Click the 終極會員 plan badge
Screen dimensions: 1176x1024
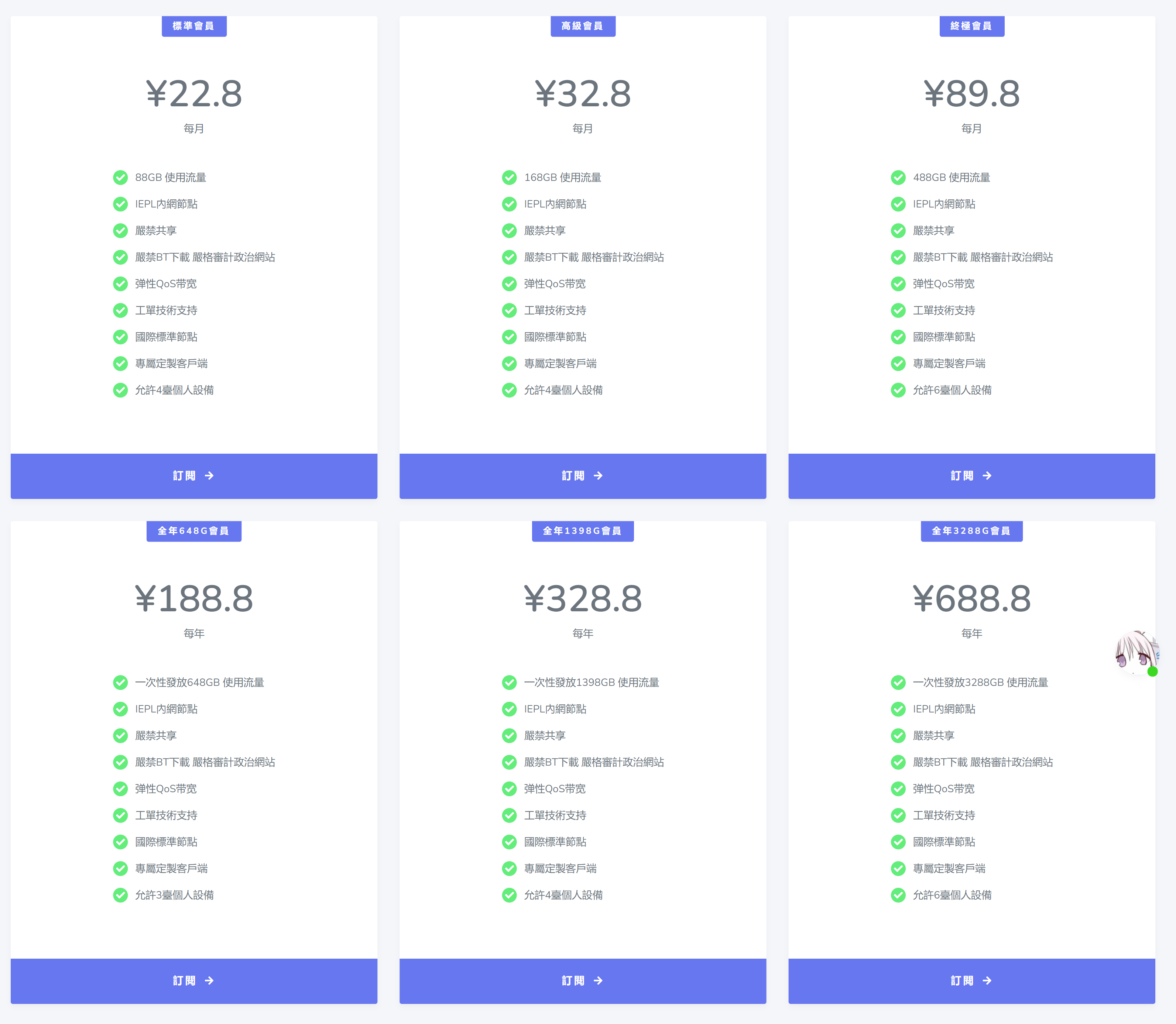(x=971, y=26)
